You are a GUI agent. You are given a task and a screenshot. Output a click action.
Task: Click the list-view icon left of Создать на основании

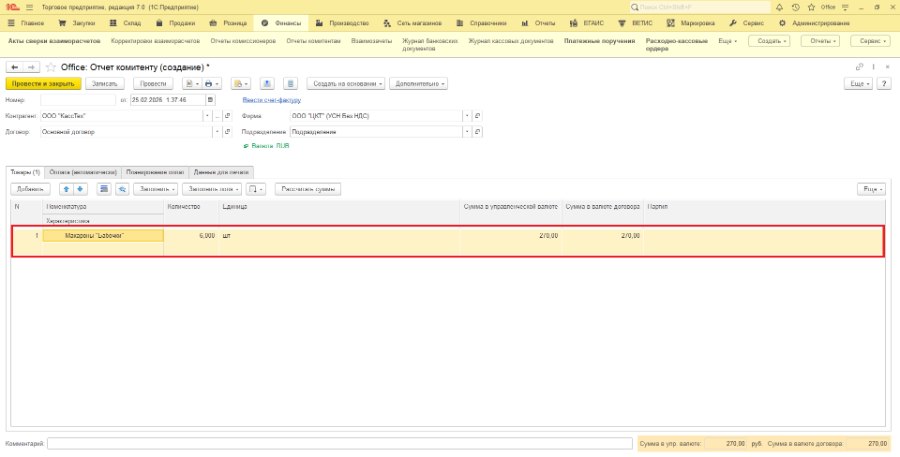pos(290,84)
